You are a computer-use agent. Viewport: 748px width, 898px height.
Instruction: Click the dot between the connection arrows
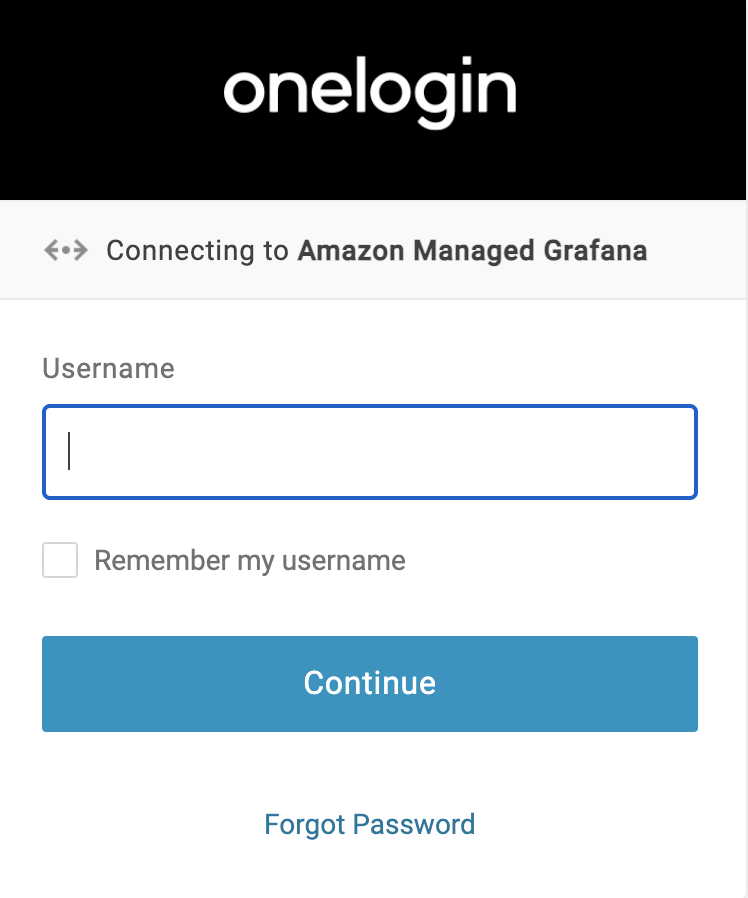(66, 250)
